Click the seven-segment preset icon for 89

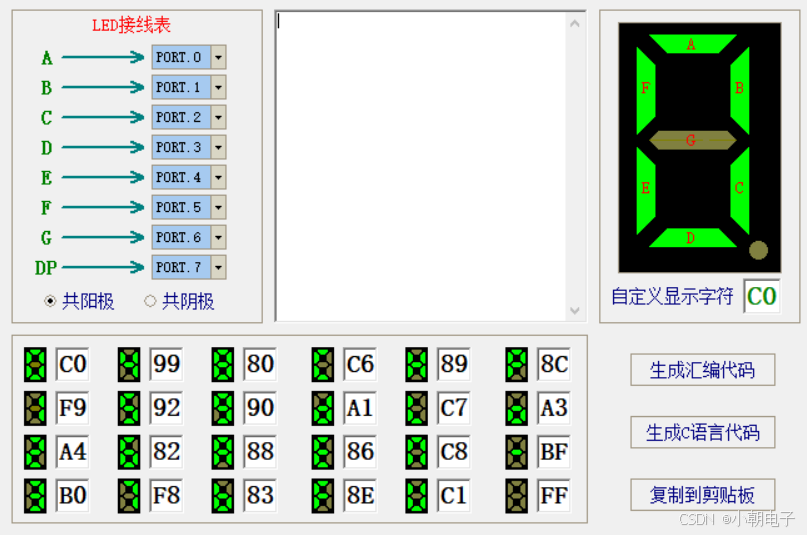(x=416, y=364)
